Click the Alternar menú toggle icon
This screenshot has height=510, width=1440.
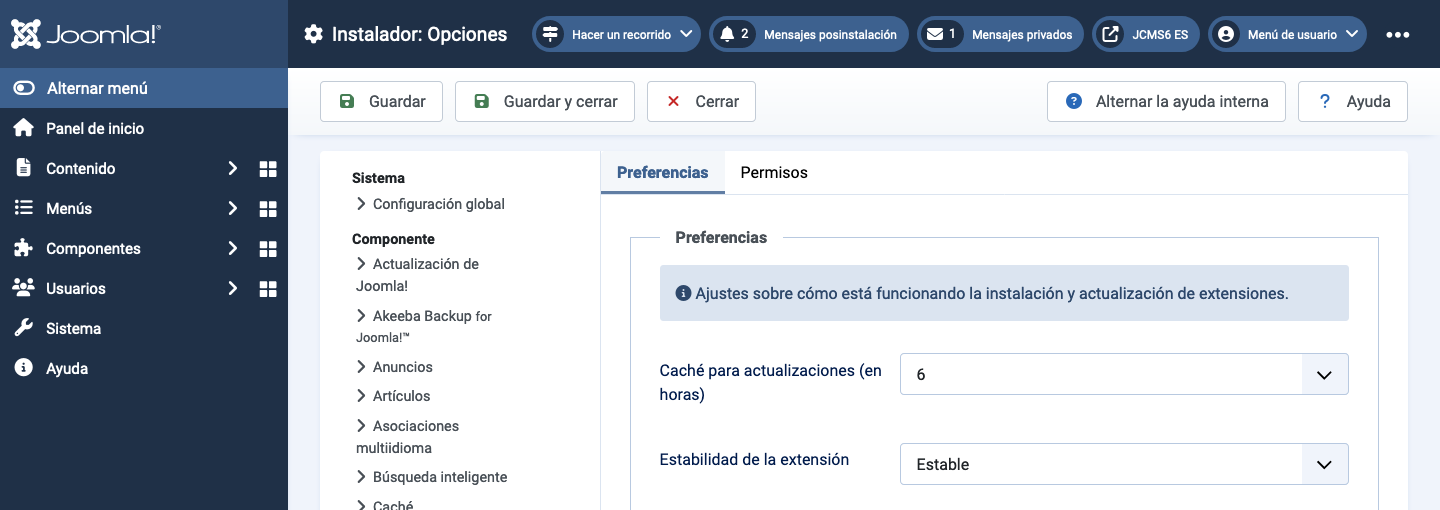tap(24, 88)
